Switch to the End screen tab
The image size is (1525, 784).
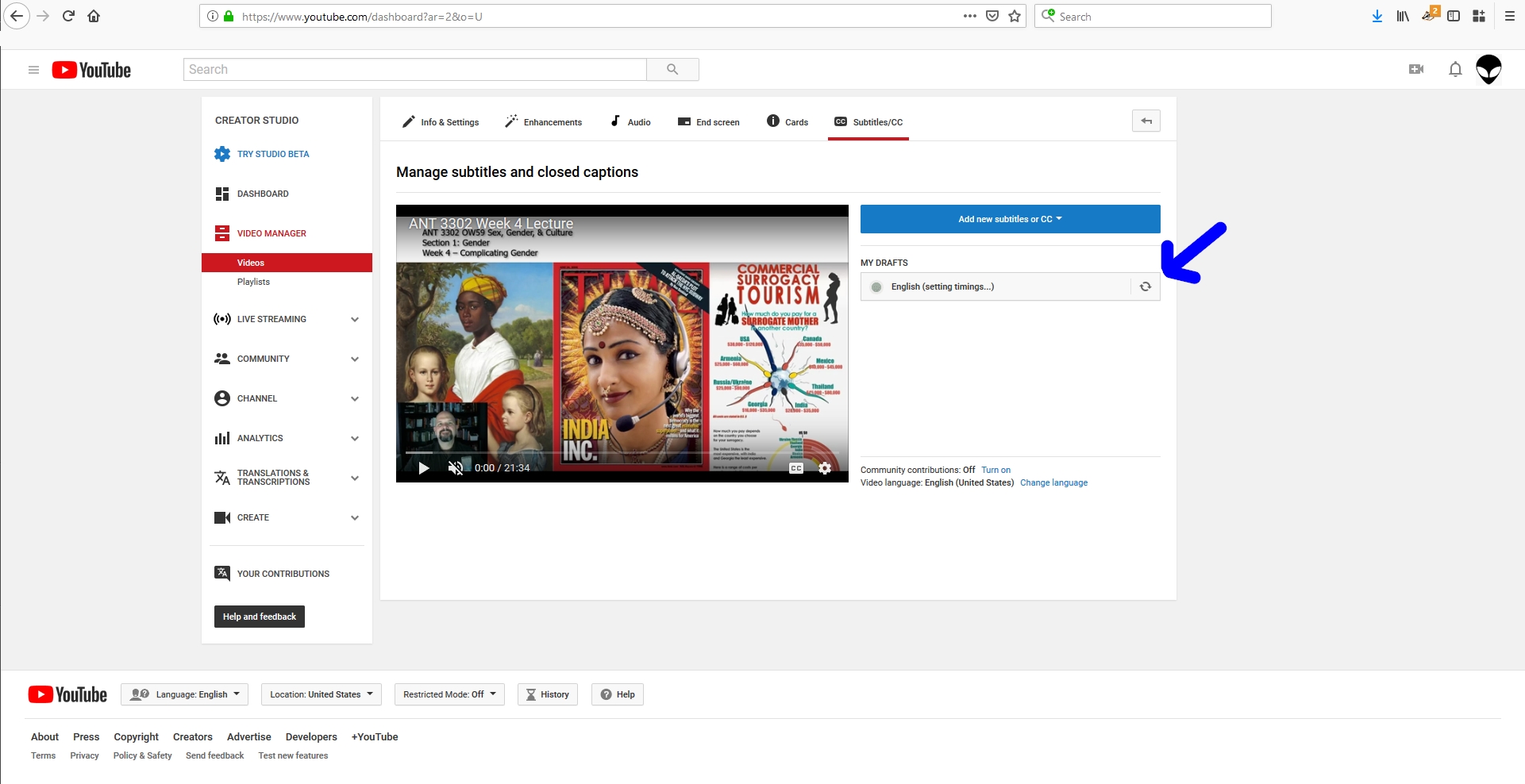709,122
